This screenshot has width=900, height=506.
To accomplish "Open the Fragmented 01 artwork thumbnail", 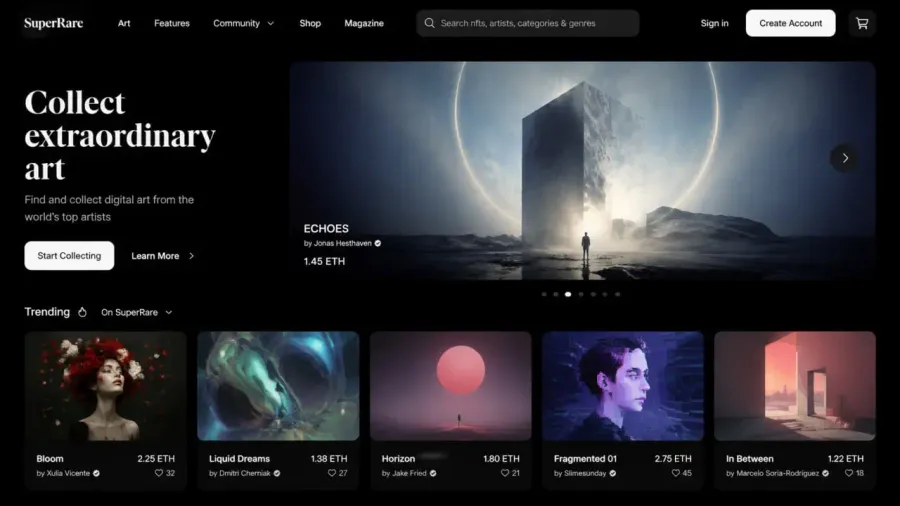I will pyautogui.click(x=623, y=386).
